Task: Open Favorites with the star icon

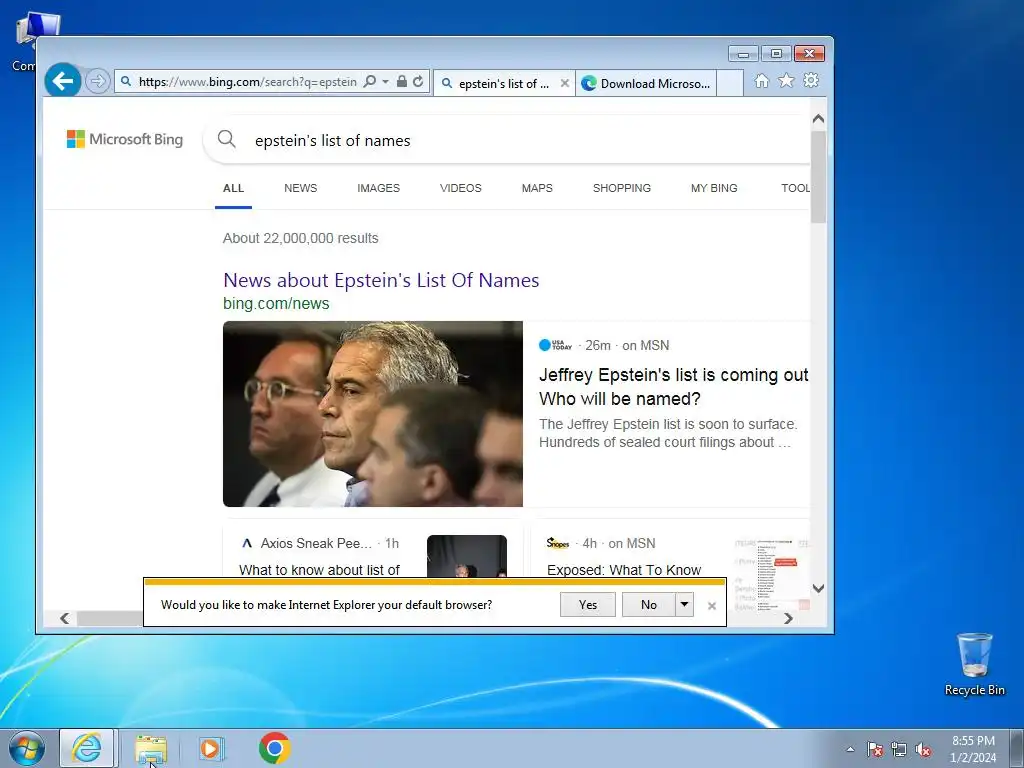Action: [x=786, y=80]
